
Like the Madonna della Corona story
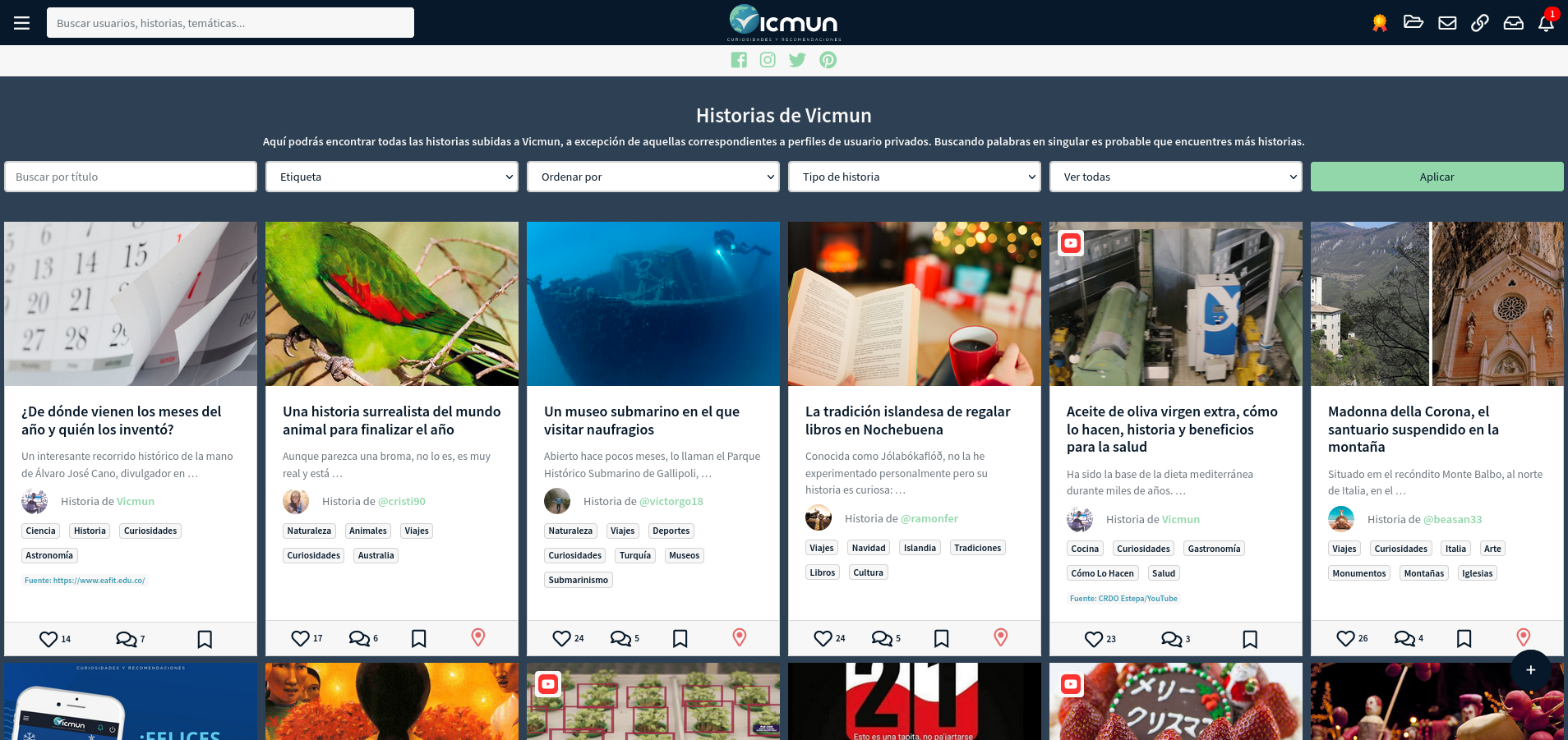tap(1346, 638)
